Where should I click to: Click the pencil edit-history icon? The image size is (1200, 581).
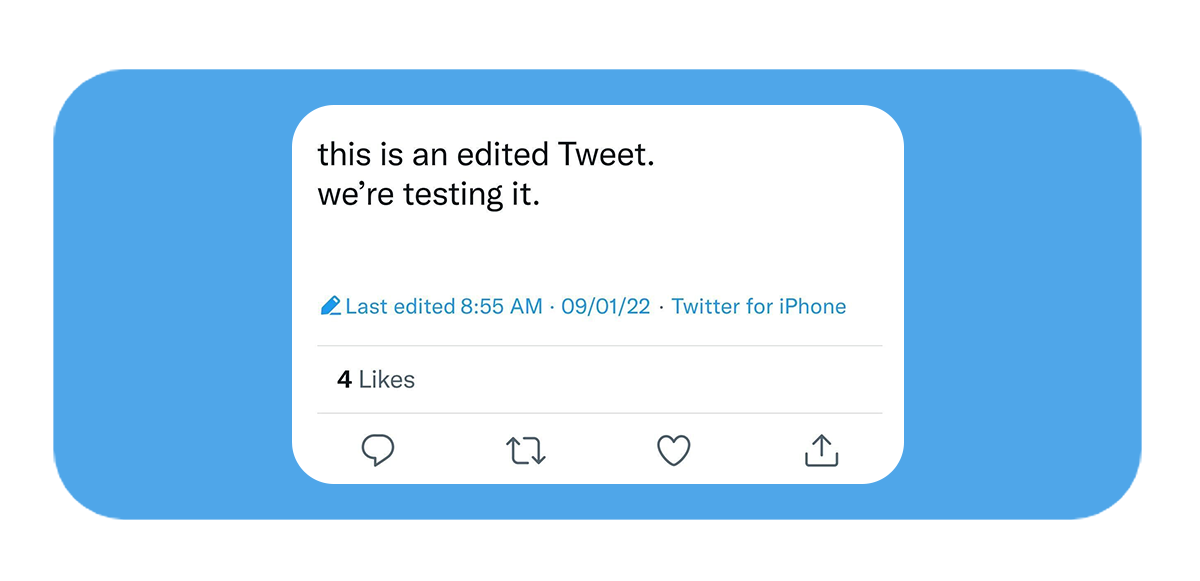click(x=330, y=306)
